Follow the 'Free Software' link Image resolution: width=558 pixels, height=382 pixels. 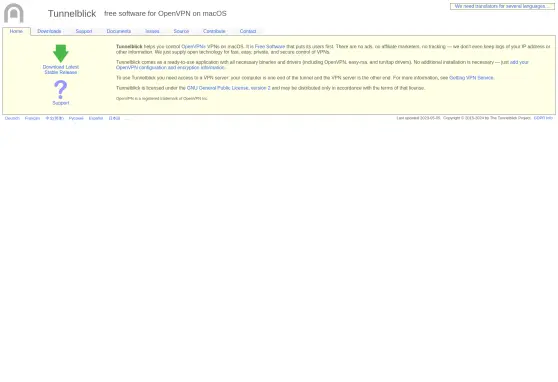tap(270, 47)
